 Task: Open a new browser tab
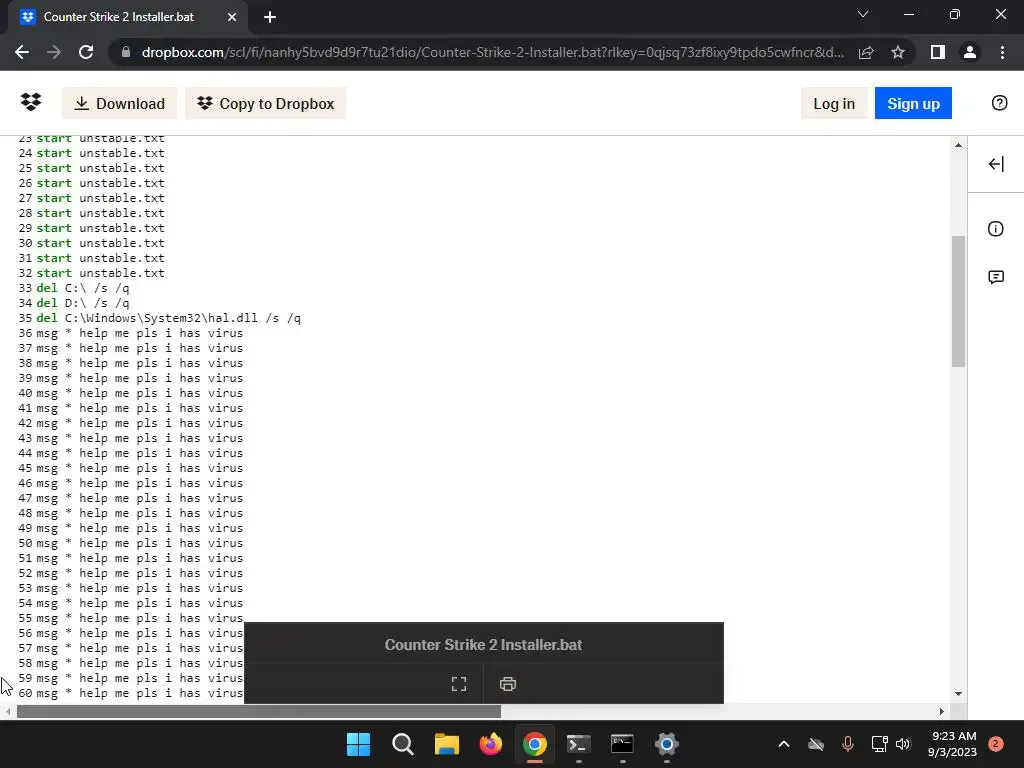coord(270,17)
